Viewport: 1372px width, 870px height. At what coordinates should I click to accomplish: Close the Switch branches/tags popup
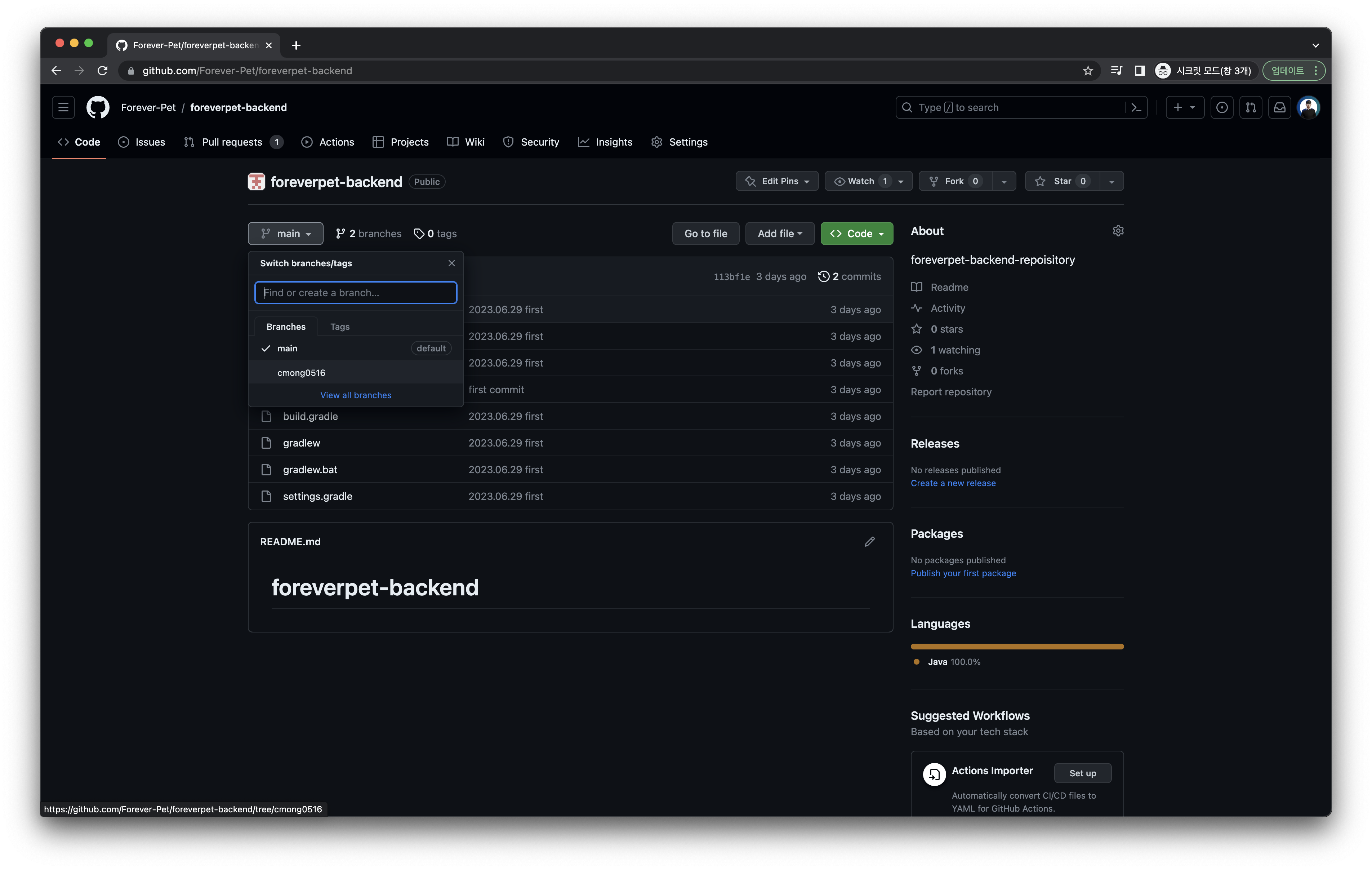point(451,263)
